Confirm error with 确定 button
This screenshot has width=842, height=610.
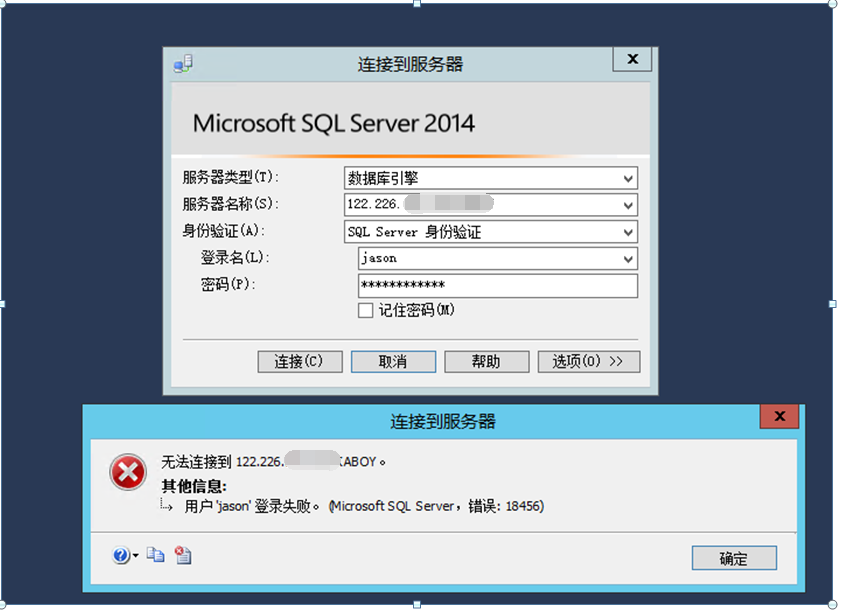734,558
